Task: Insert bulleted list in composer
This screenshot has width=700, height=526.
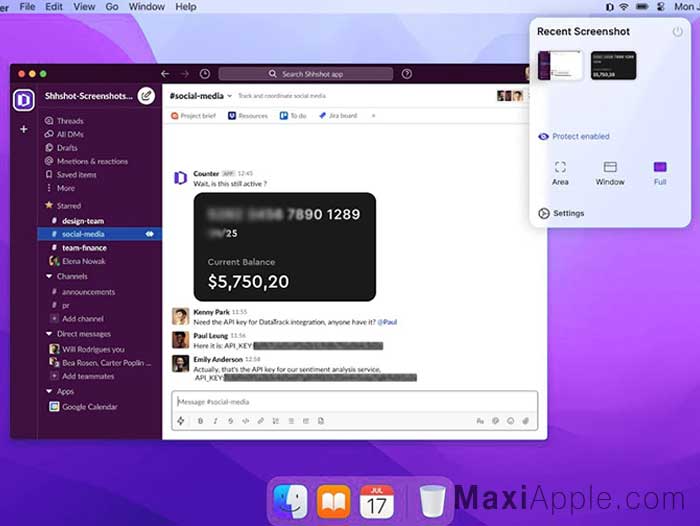Action: [x=291, y=421]
